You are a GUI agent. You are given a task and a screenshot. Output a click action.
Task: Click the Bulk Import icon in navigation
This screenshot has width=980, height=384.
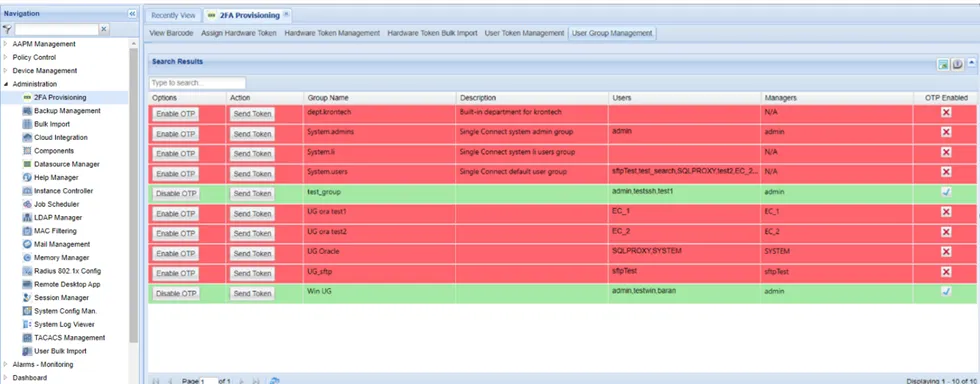point(27,124)
